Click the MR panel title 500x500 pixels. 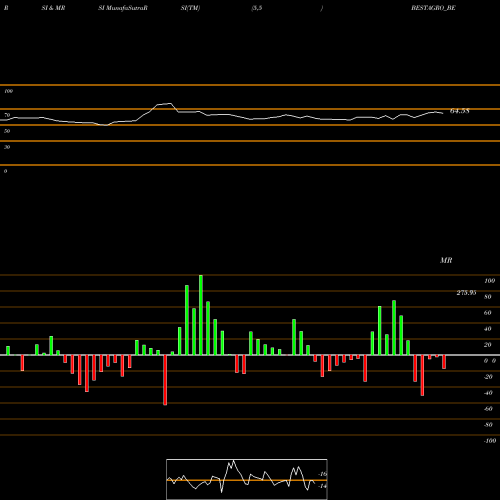[x=446, y=260]
